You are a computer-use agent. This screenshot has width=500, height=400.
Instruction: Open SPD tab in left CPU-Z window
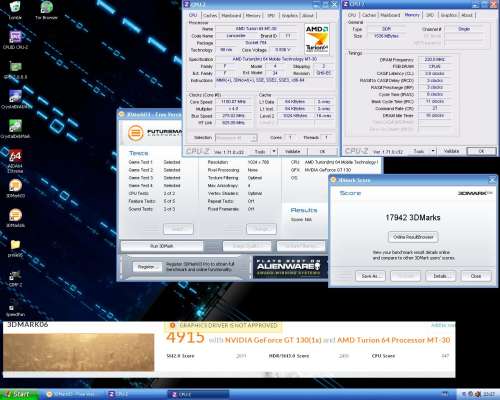click(x=271, y=15)
